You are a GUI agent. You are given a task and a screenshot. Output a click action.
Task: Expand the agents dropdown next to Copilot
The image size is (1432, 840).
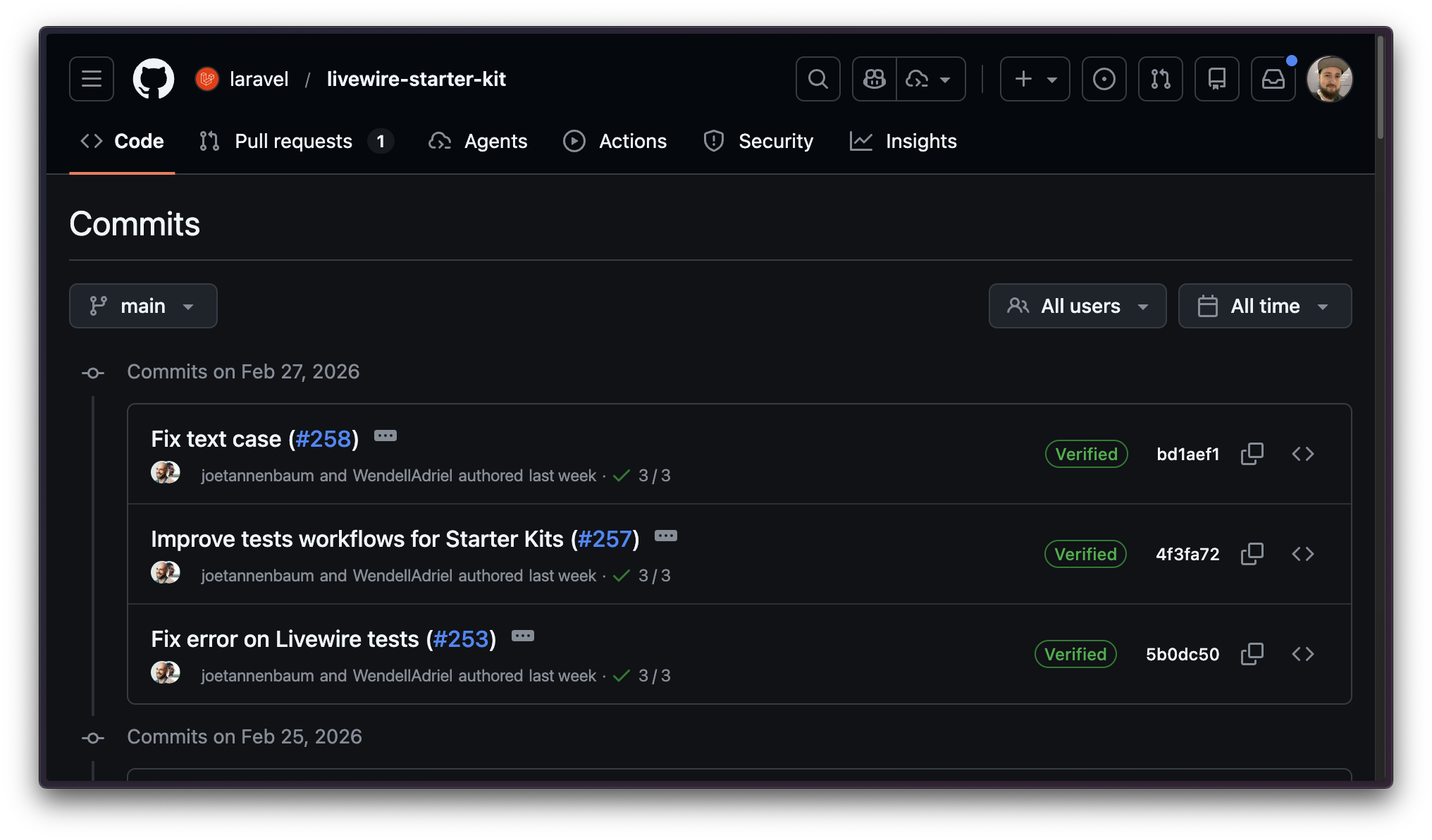click(x=931, y=79)
